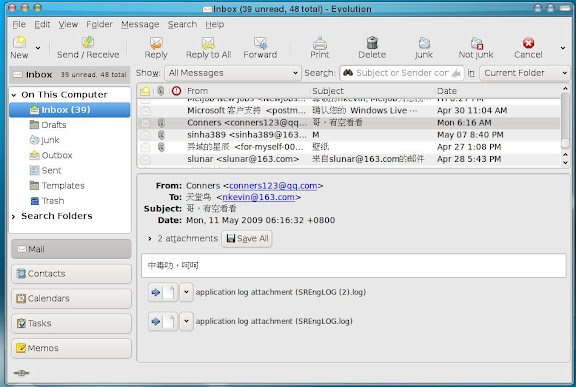Switch to Mail view
This screenshot has width=576, height=387.
[x=71, y=249]
